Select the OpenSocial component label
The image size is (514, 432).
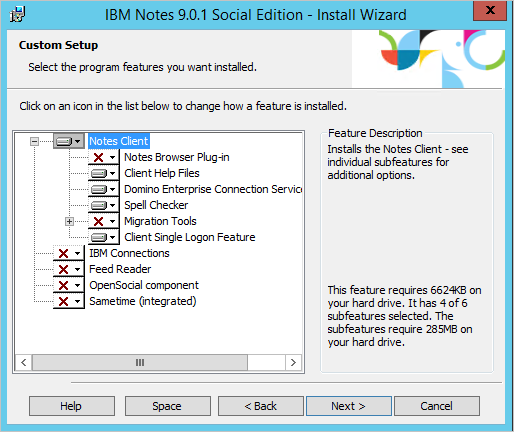144,285
